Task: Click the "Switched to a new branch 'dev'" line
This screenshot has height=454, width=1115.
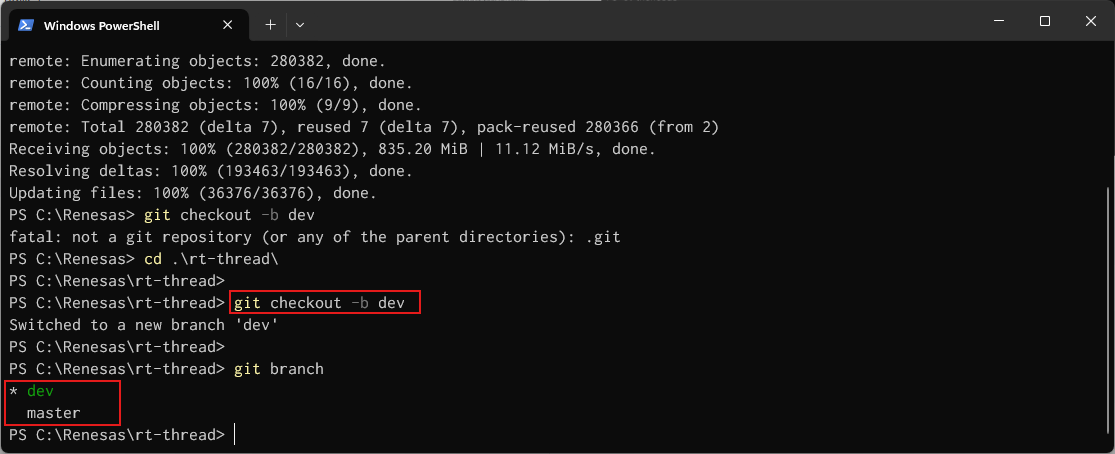Action: [x=142, y=325]
